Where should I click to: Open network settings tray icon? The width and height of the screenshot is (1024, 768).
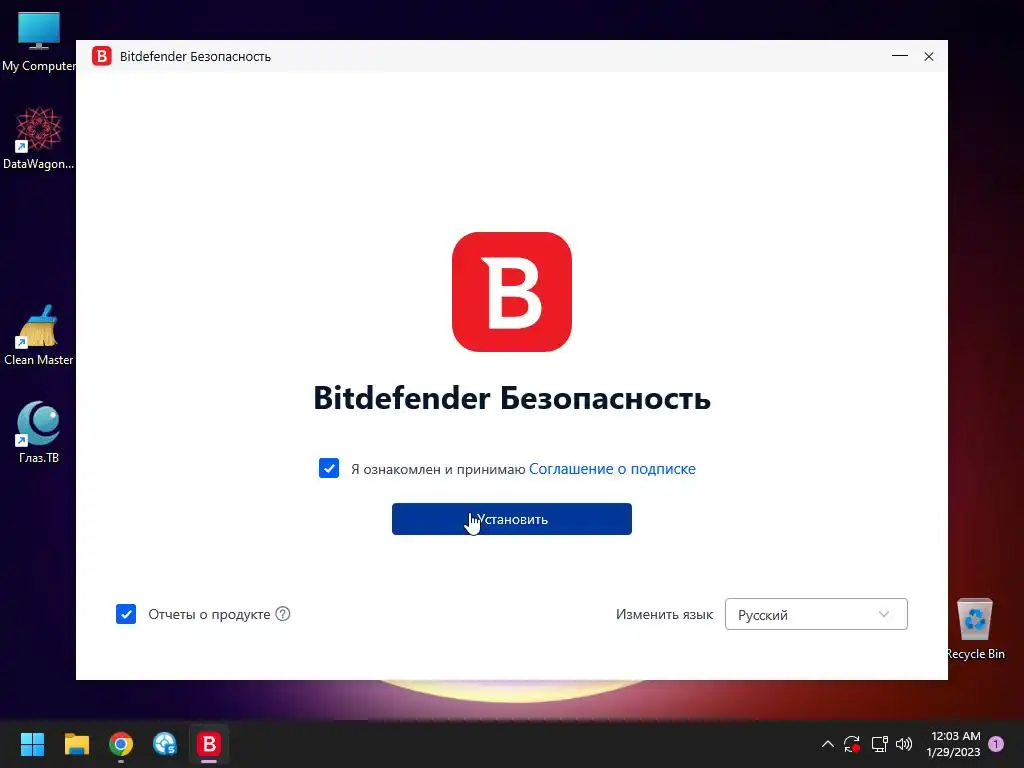click(879, 744)
